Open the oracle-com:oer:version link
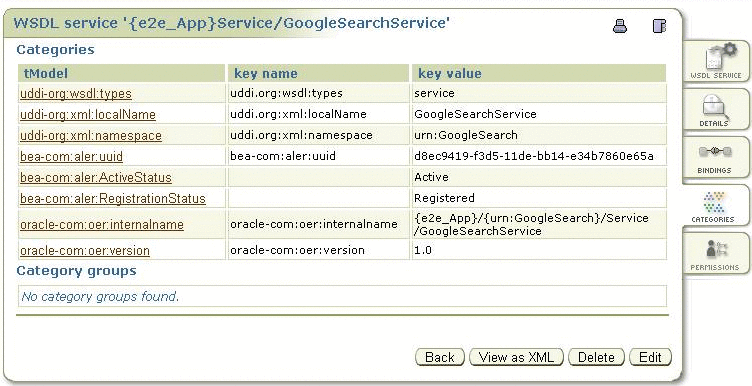The height and width of the screenshot is (386, 752). coord(85,250)
